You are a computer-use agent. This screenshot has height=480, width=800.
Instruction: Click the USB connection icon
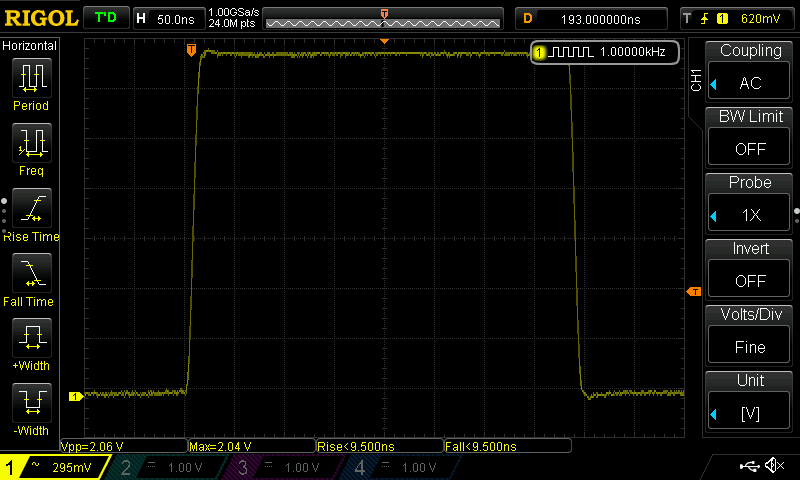pos(749,465)
